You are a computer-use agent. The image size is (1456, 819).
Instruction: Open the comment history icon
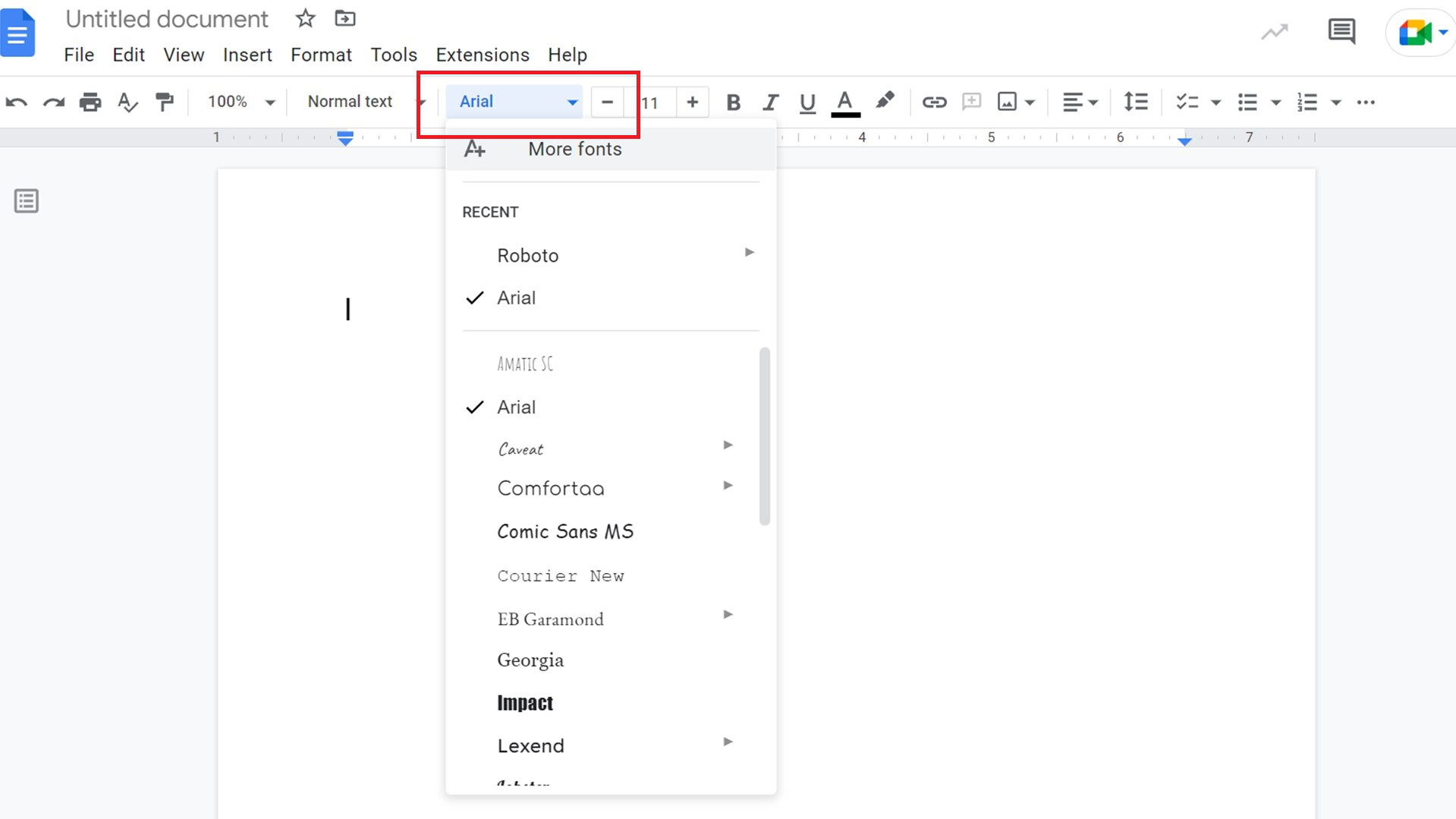pyautogui.click(x=1341, y=32)
